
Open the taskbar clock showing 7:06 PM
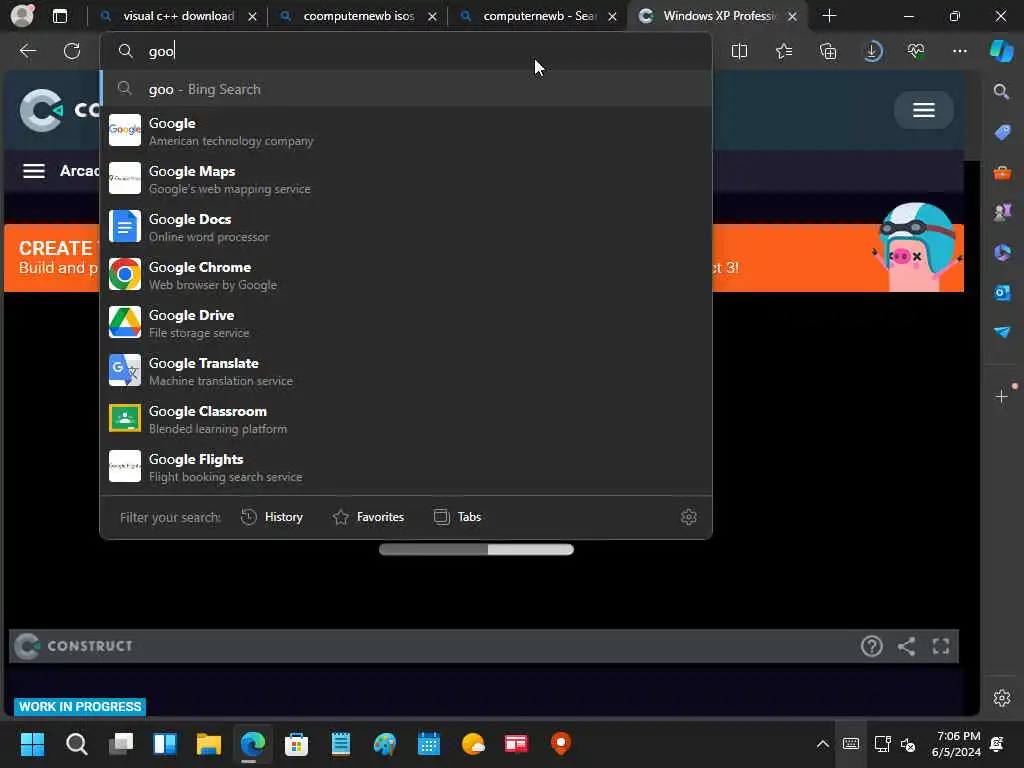click(956, 744)
